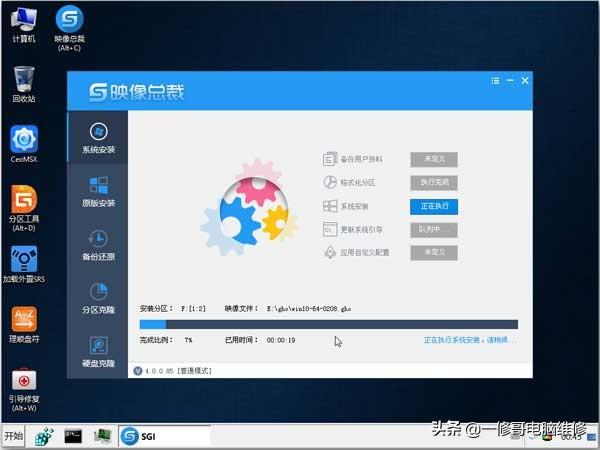
Task: Go to 分区克隆 sidebar tab
Action: (x=98, y=298)
